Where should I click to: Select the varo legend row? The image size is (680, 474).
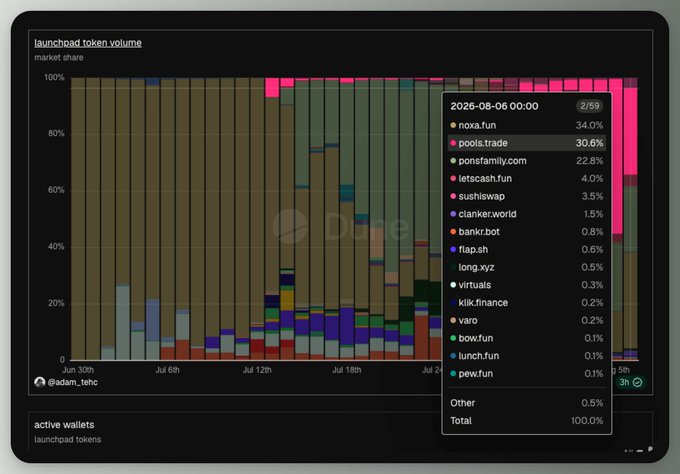click(x=526, y=321)
